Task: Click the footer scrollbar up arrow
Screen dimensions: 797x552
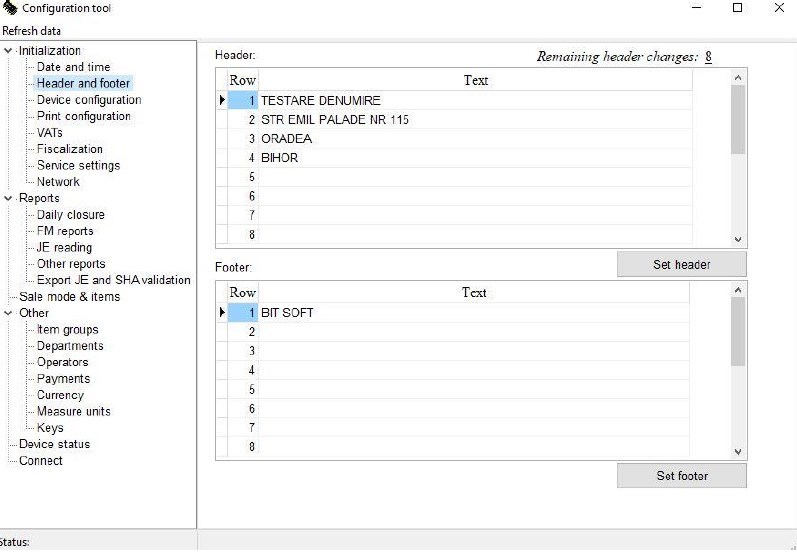Action: coord(739,290)
